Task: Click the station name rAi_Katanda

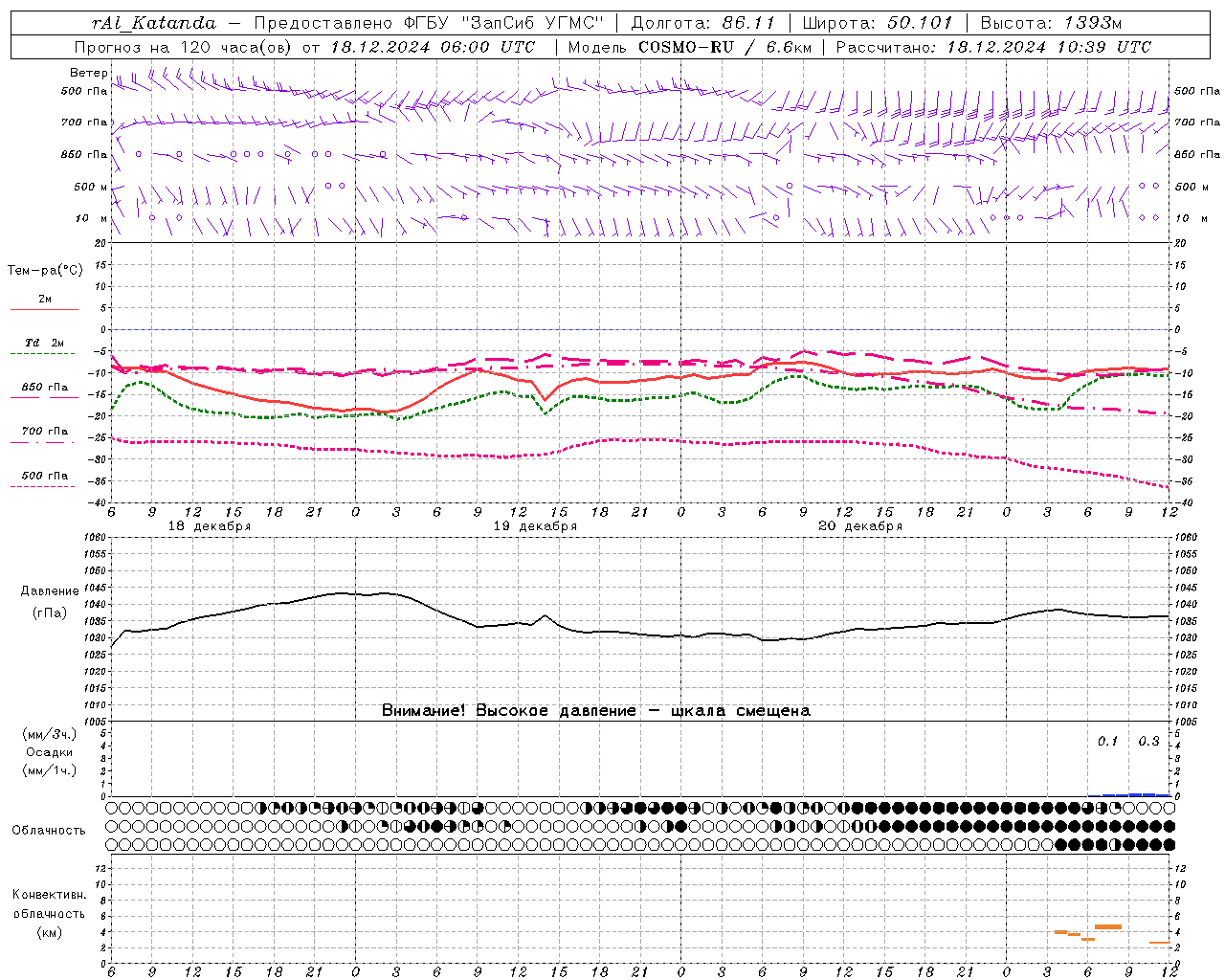Action: (x=154, y=23)
